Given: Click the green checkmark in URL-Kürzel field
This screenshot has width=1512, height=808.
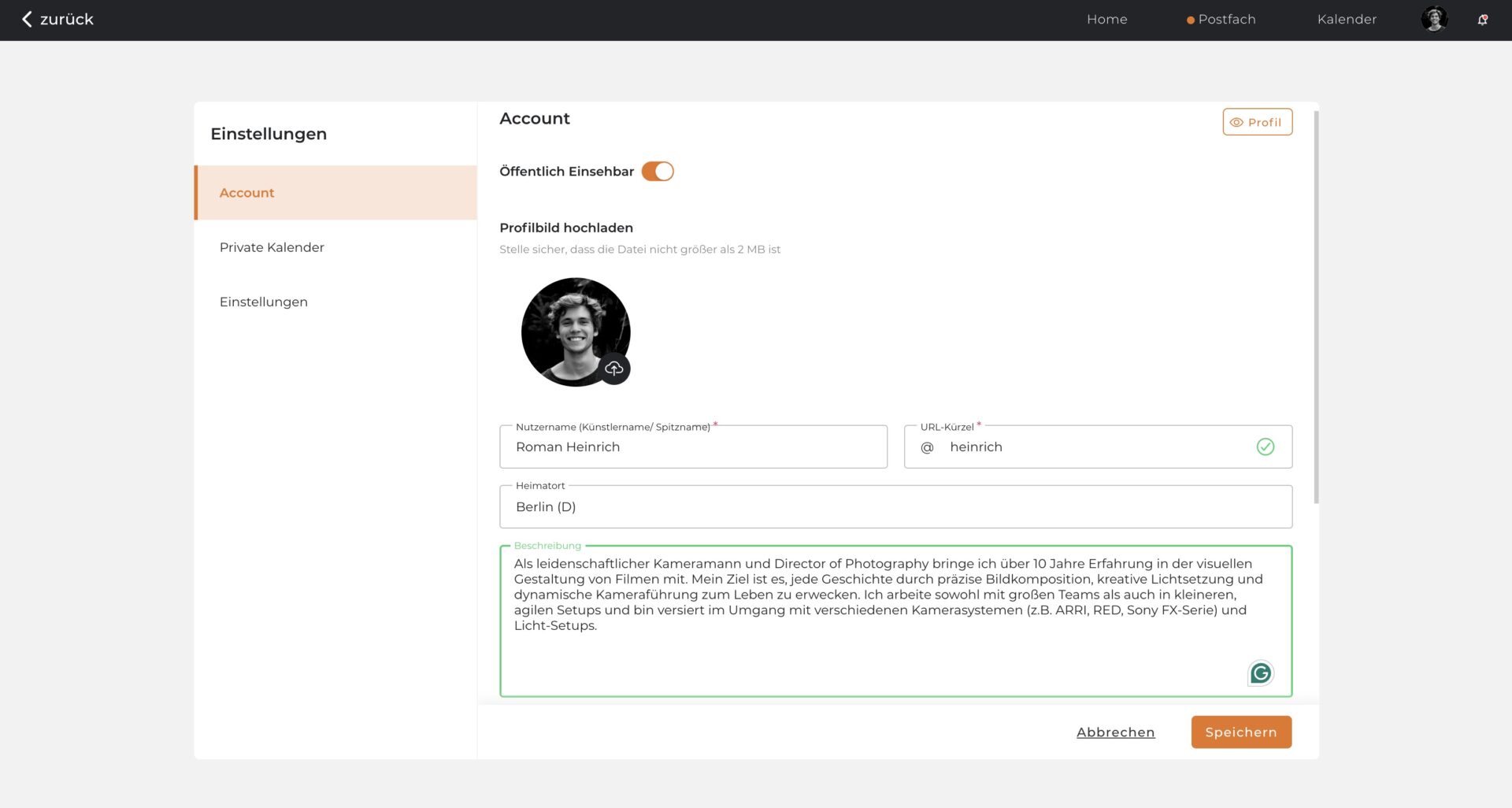Looking at the screenshot, I should 1265,447.
